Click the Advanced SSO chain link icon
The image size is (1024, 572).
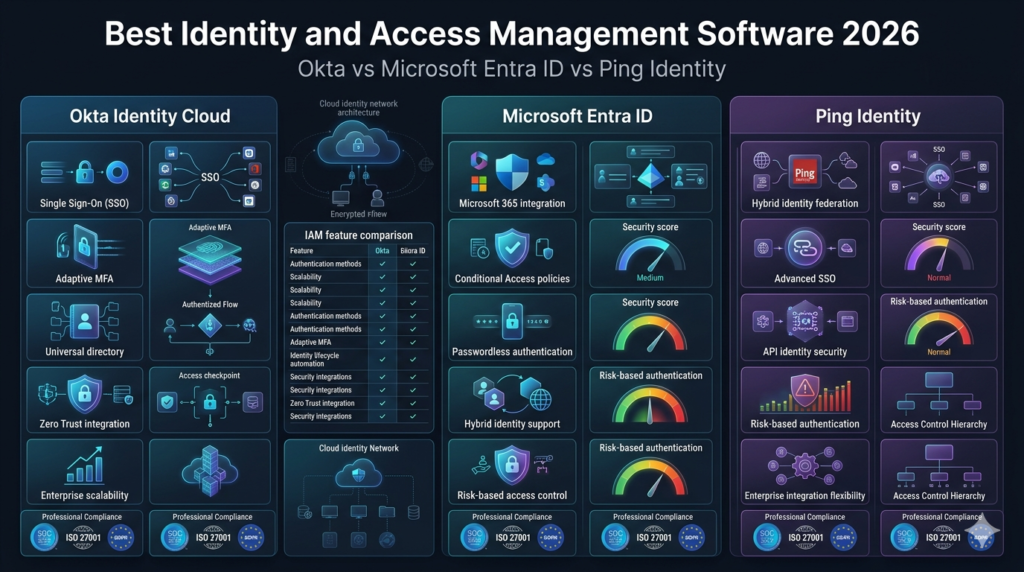tap(805, 248)
